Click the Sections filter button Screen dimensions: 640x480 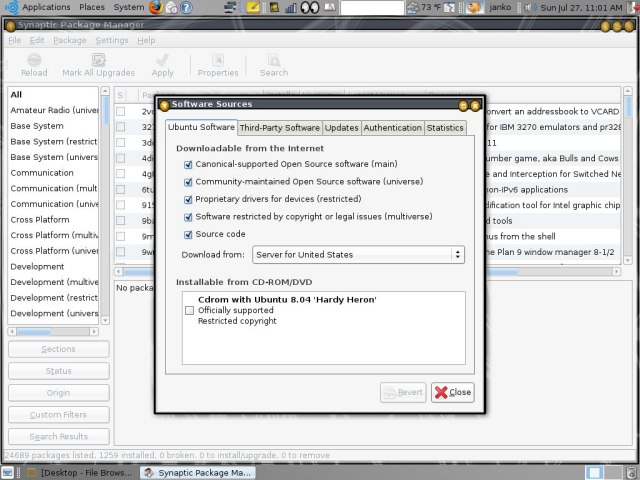coord(59,349)
